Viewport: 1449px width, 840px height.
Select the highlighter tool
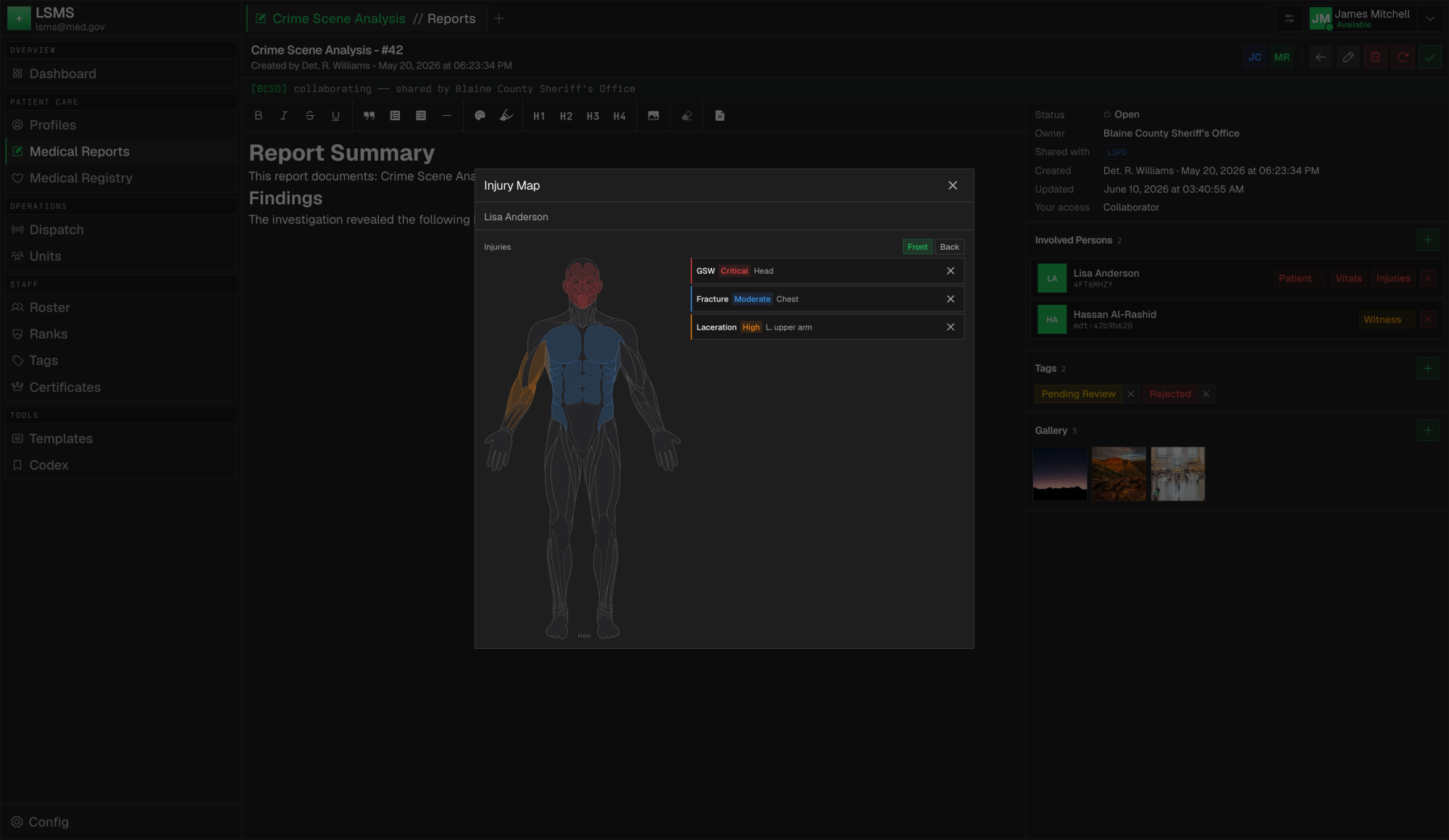[x=506, y=116]
